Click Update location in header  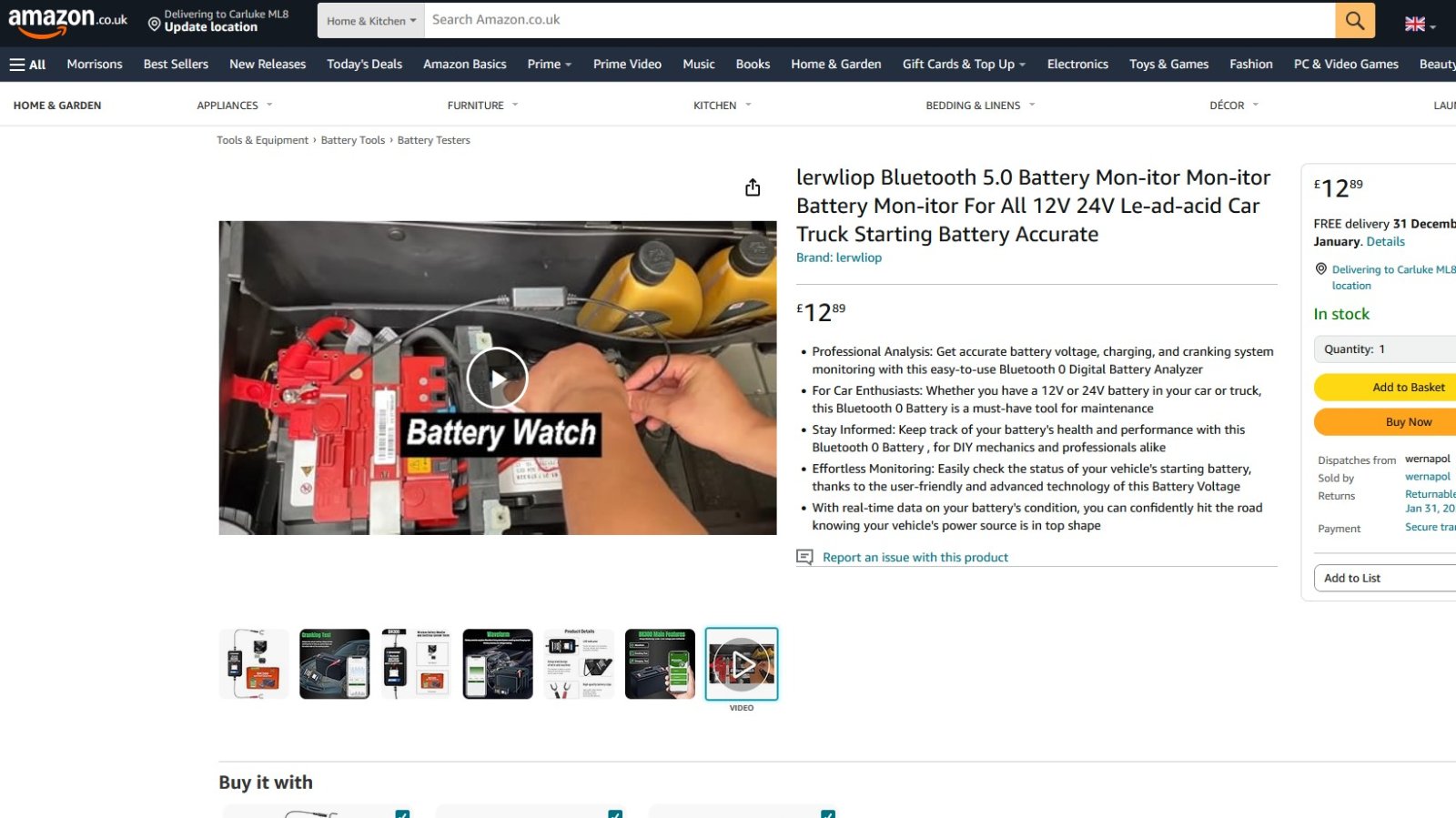211,27
